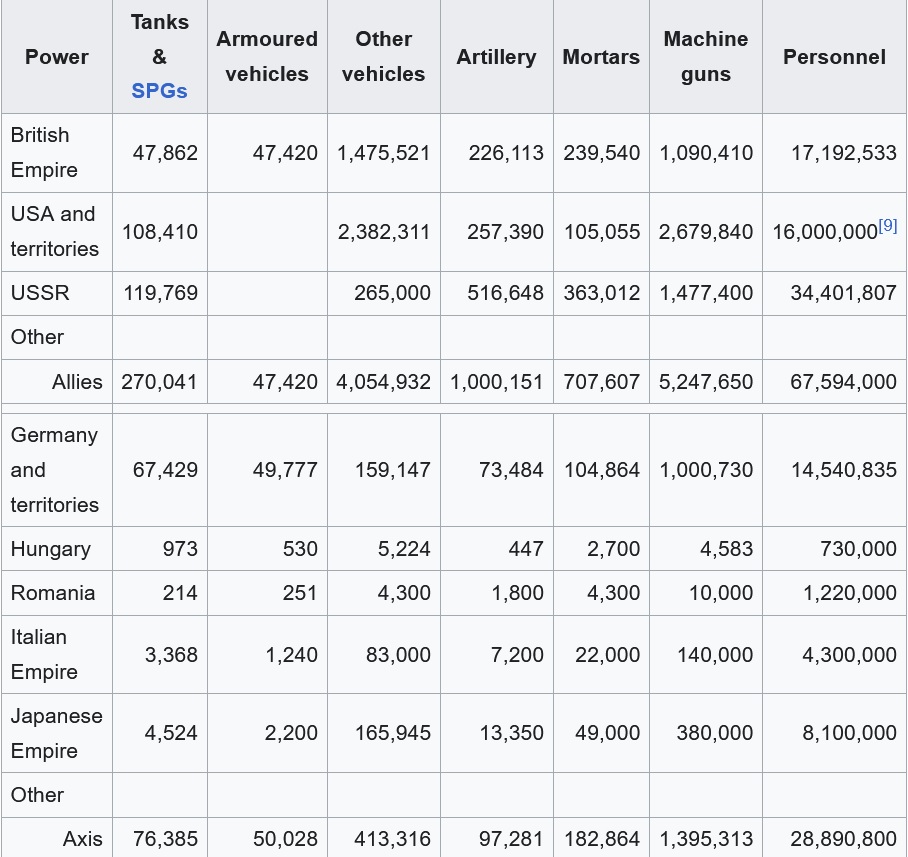Select the Romania row label

[x=53, y=593]
